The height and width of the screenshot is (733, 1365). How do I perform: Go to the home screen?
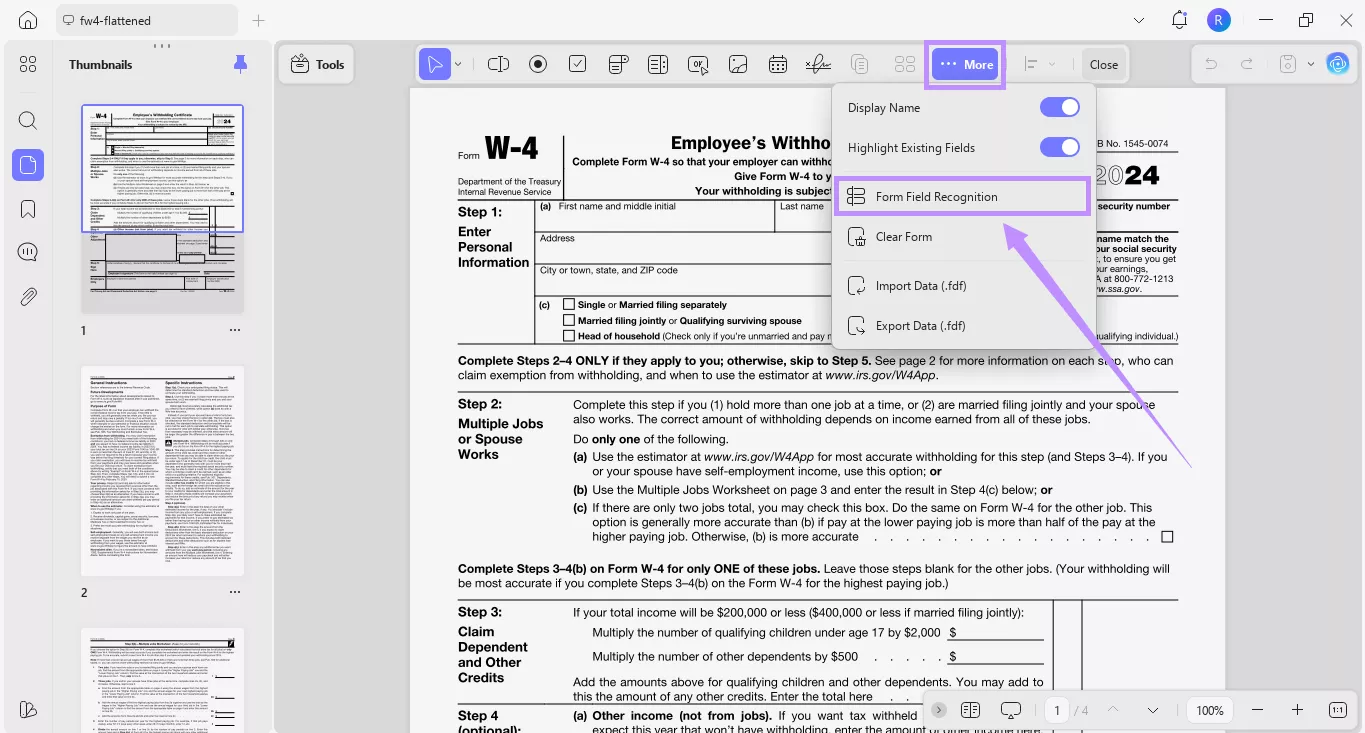[x=28, y=20]
